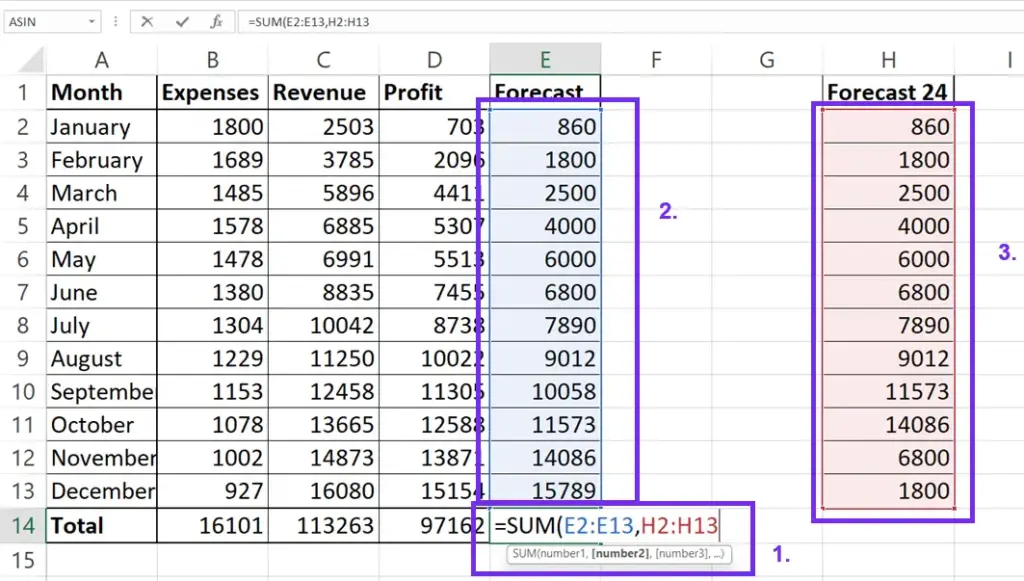Click the Expenses header cell
This screenshot has width=1024, height=581.
(212, 92)
